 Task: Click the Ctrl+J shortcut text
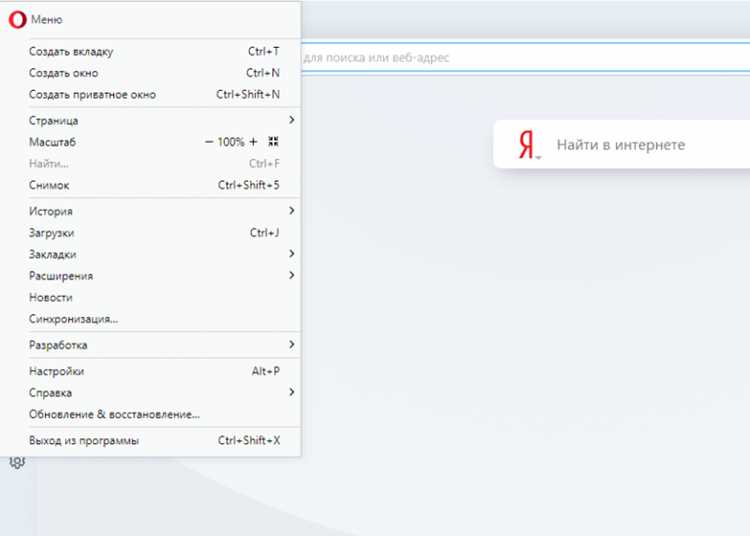pos(265,233)
